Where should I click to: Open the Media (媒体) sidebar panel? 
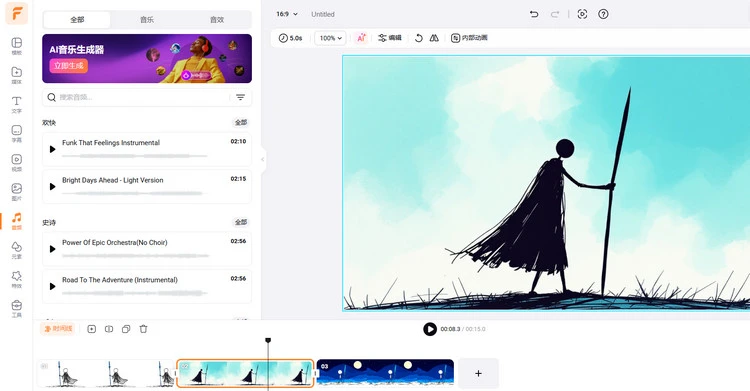(x=16, y=75)
